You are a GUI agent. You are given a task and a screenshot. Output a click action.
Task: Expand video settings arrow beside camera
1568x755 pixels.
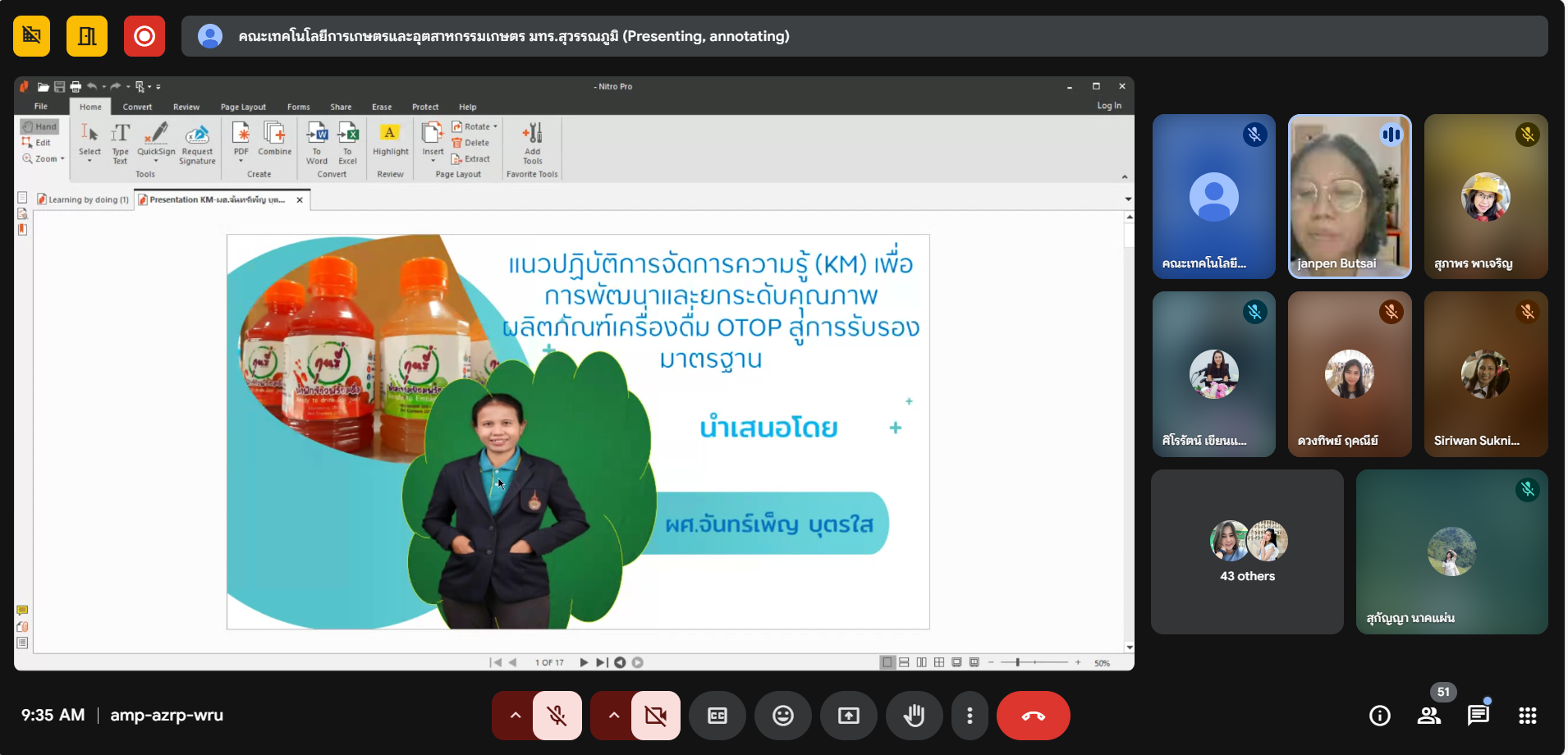[613, 716]
